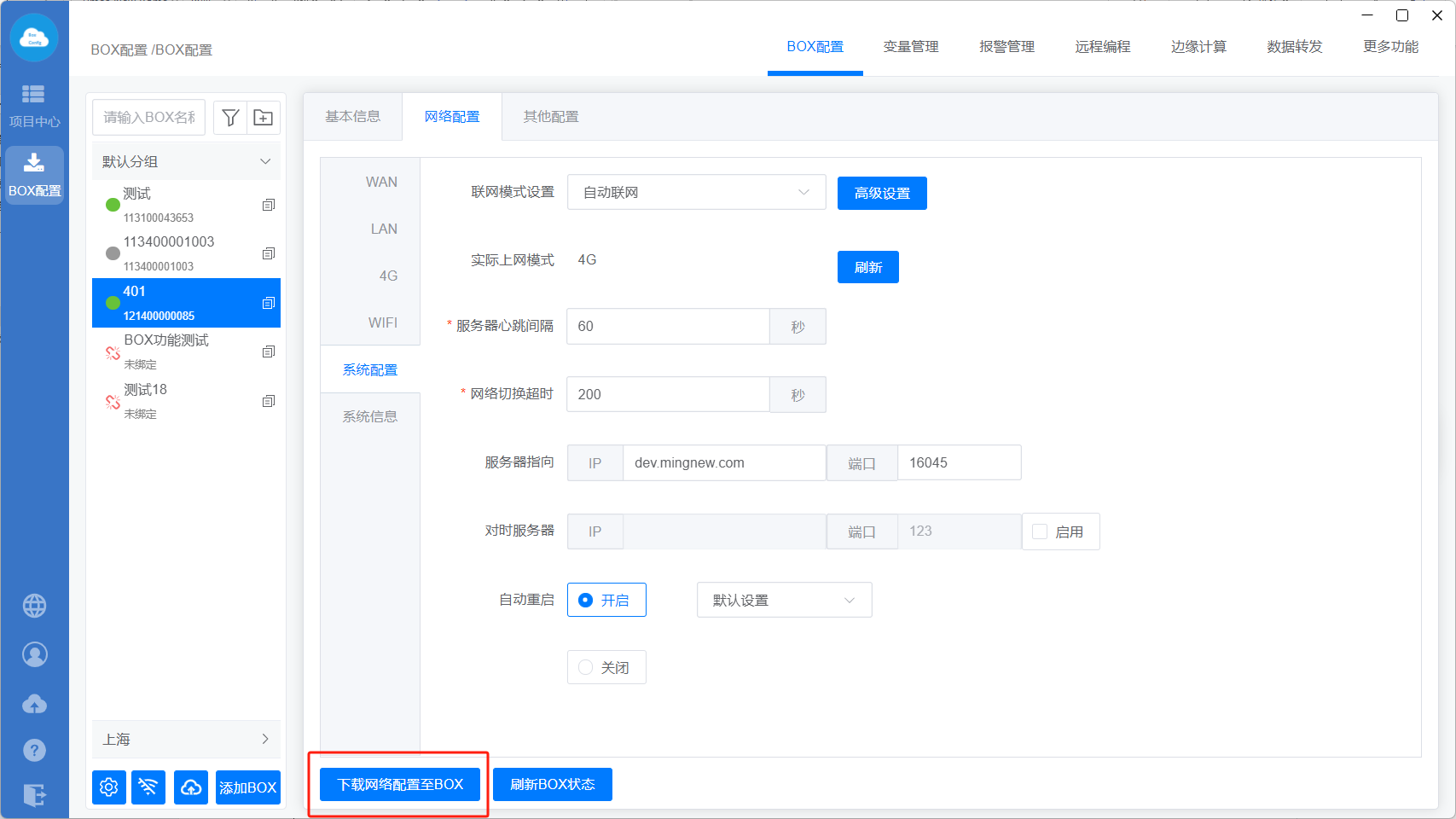Click the WiFi scan icon button
The image size is (1456, 819).
(148, 787)
